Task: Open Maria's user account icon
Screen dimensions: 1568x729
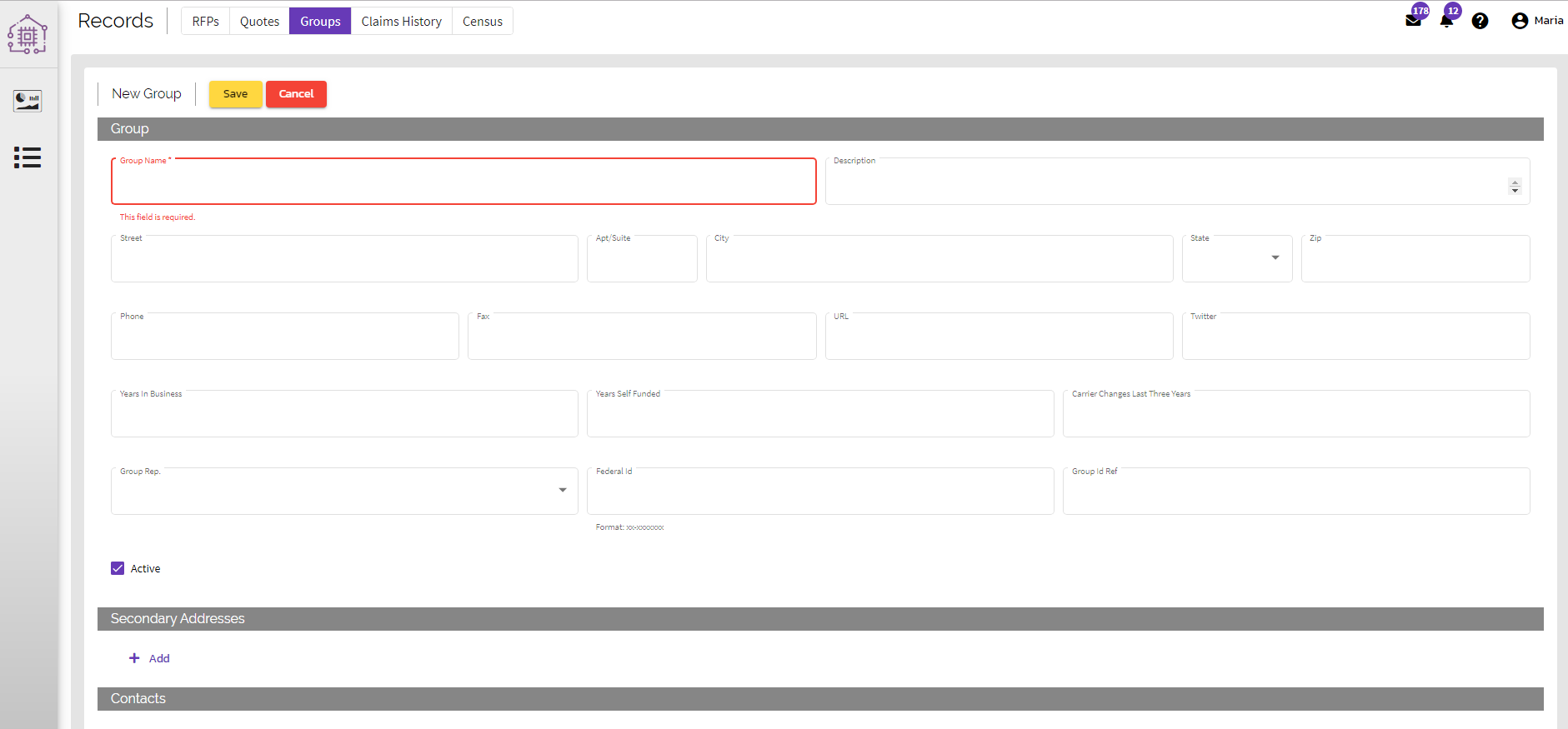Action: (1520, 21)
